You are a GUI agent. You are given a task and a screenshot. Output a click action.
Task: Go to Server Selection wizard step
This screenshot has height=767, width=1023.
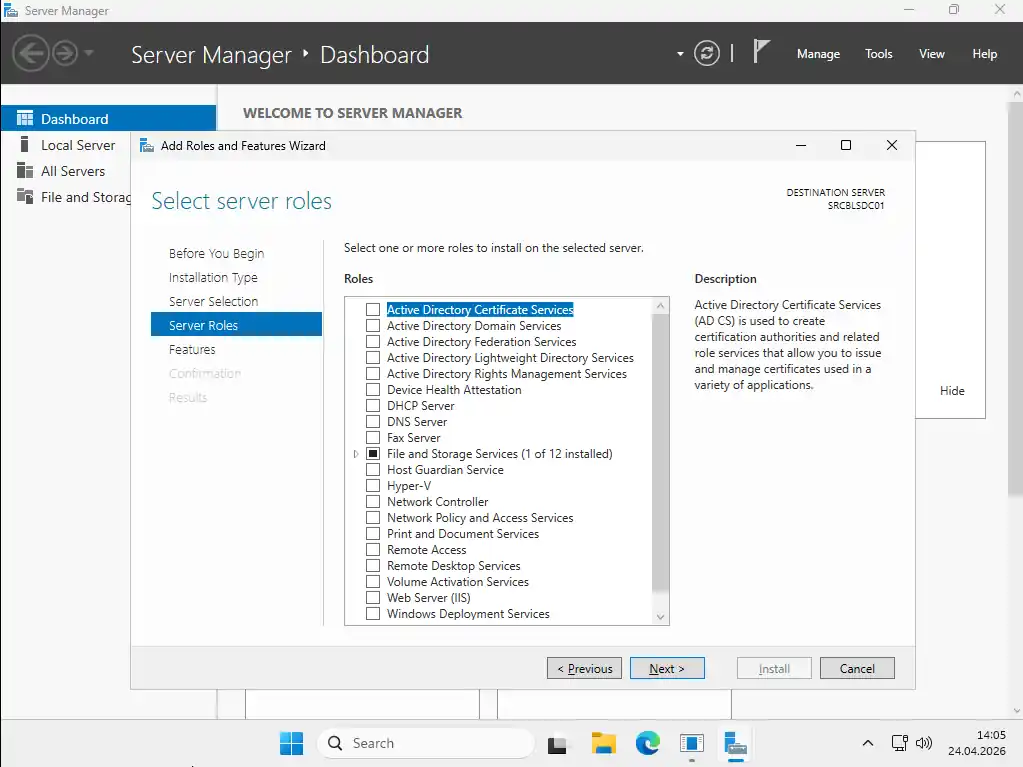coord(213,301)
